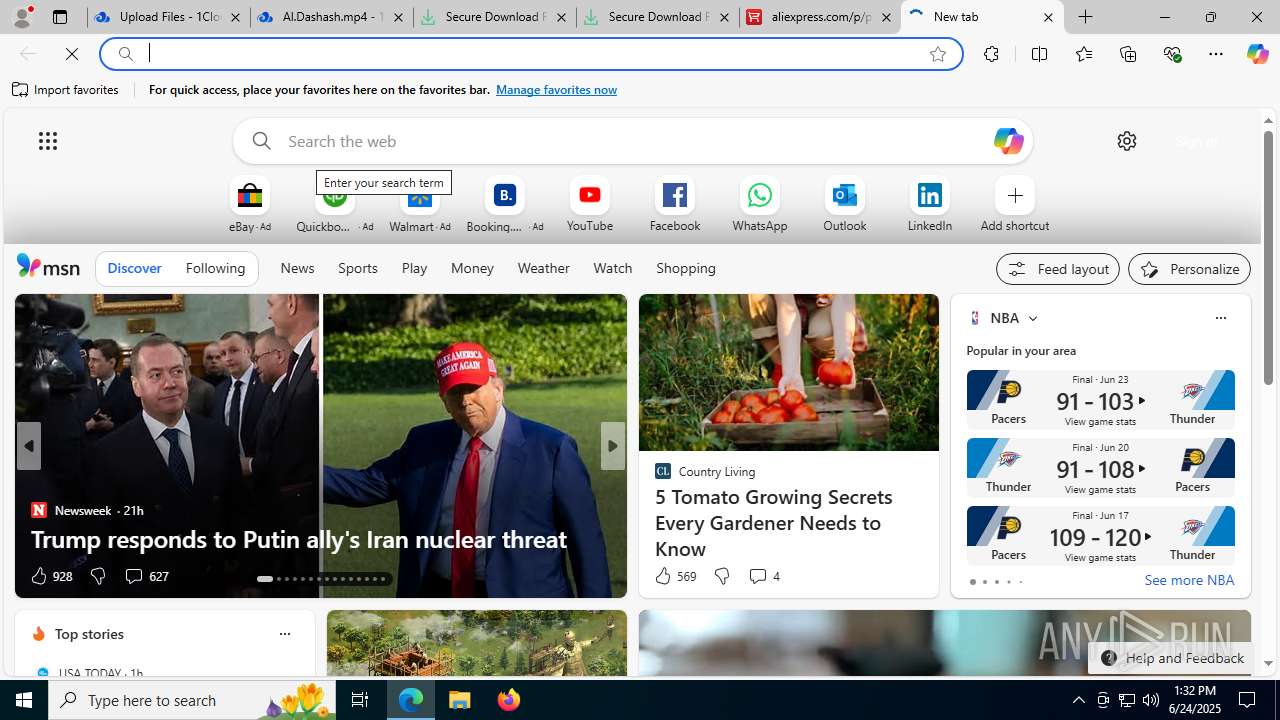Open the WhatsApp shortcut tile

[760, 205]
